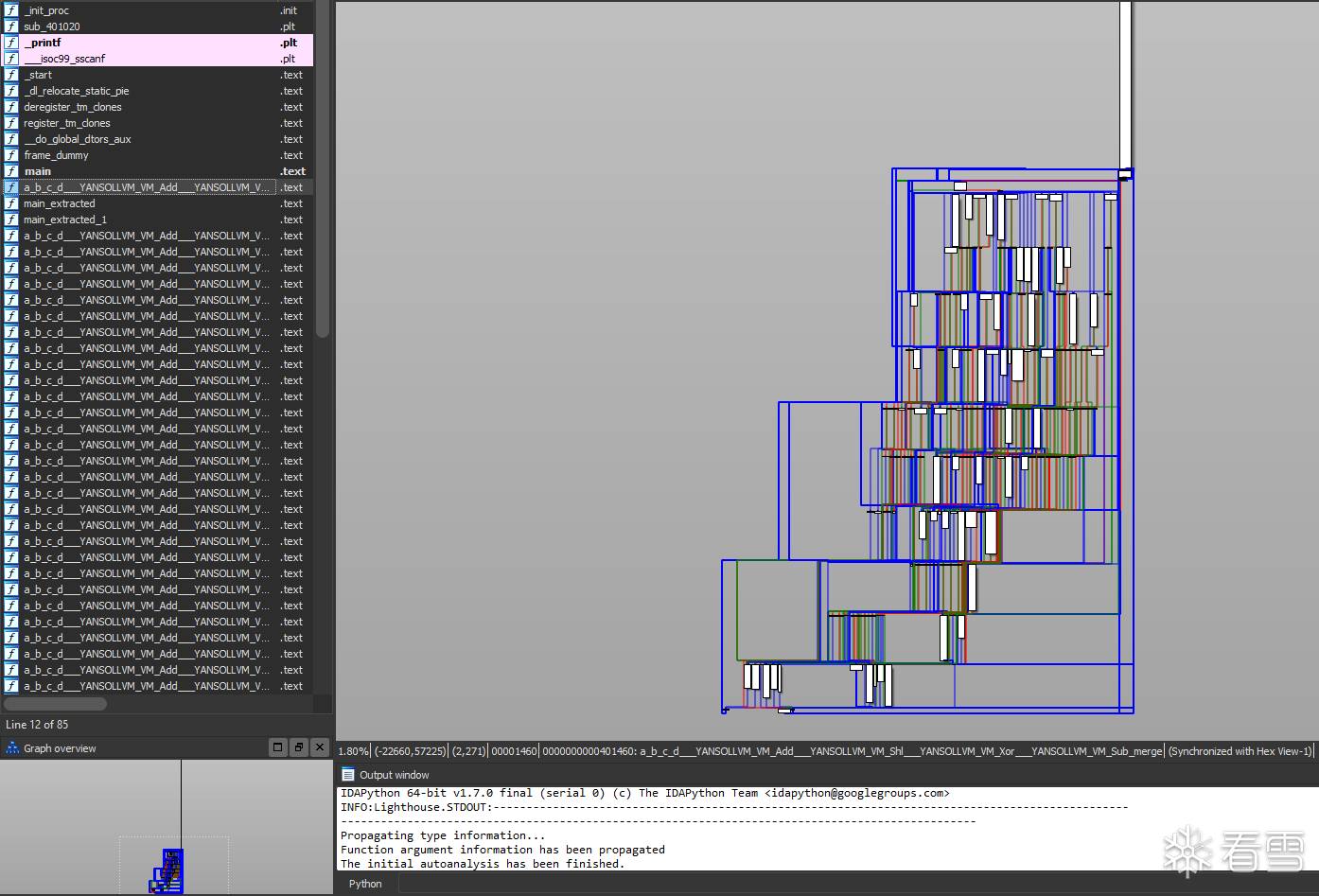Click the function icon next to main
Screen dimensions: 1319x896
(11, 171)
